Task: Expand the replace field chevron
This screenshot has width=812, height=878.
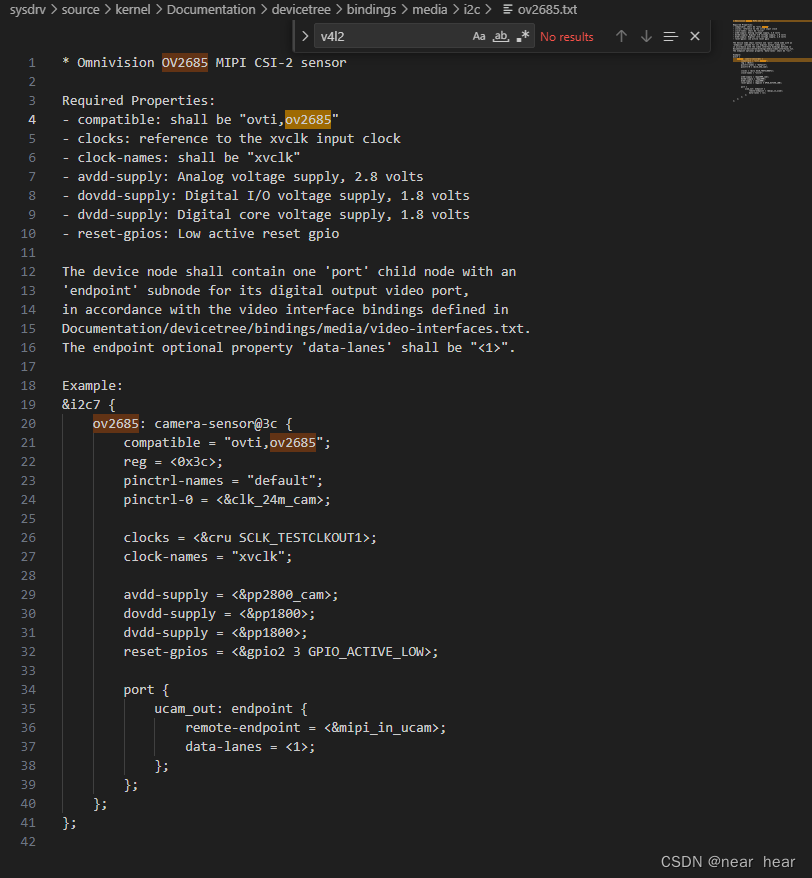Action: tap(305, 36)
